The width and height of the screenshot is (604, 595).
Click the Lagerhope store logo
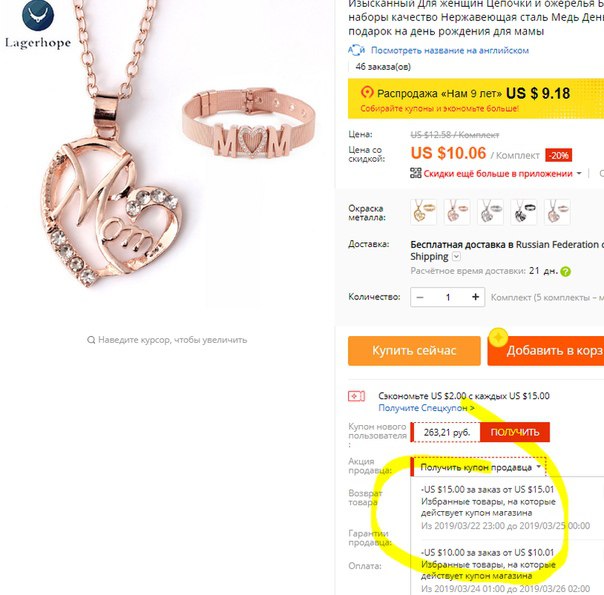pyautogui.click(x=38, y=25)
